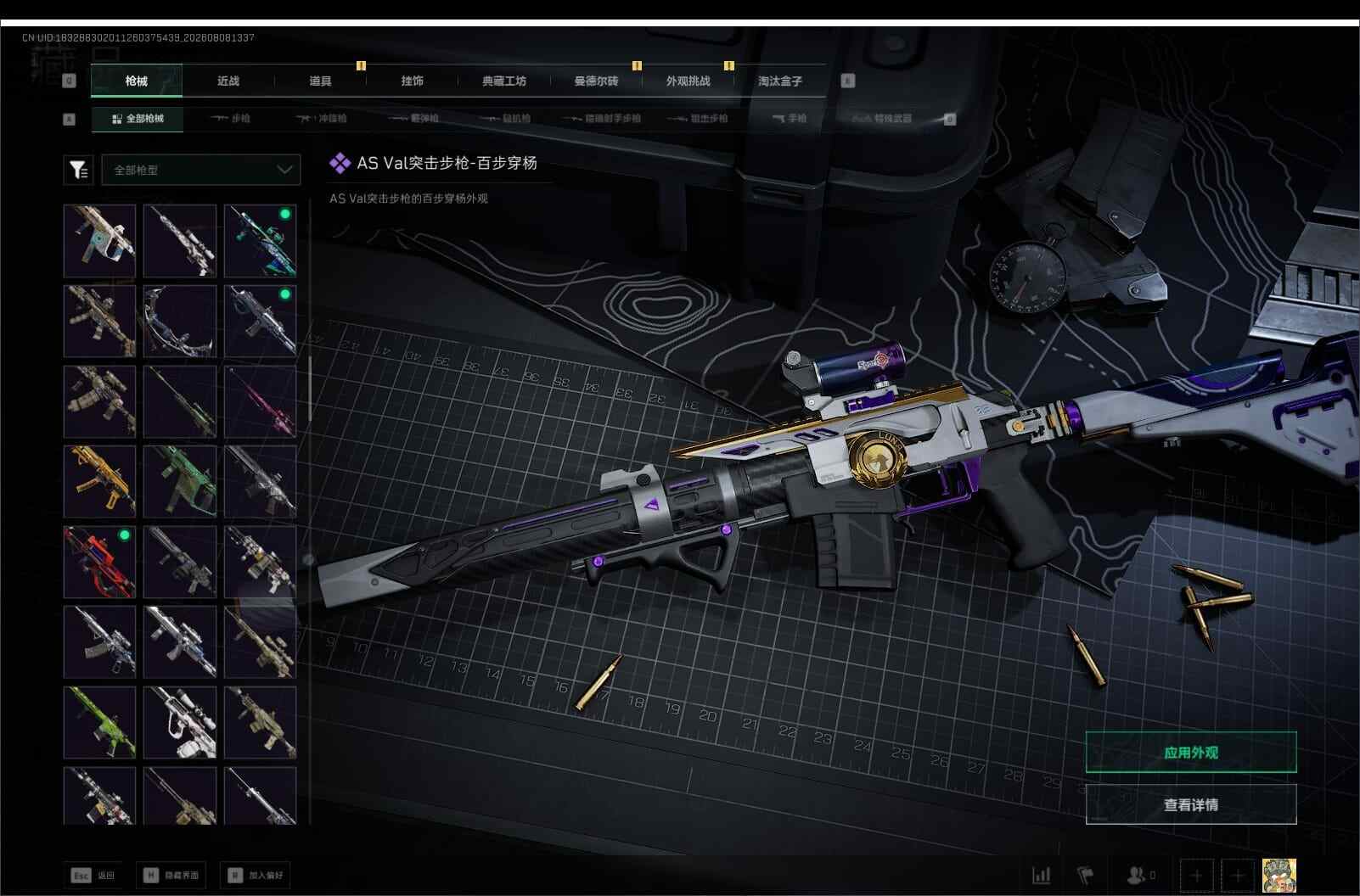The image size is (1360, 896).
Task: Filter by 狙击步枪 sniper rifle category
Action: point(698,119)
